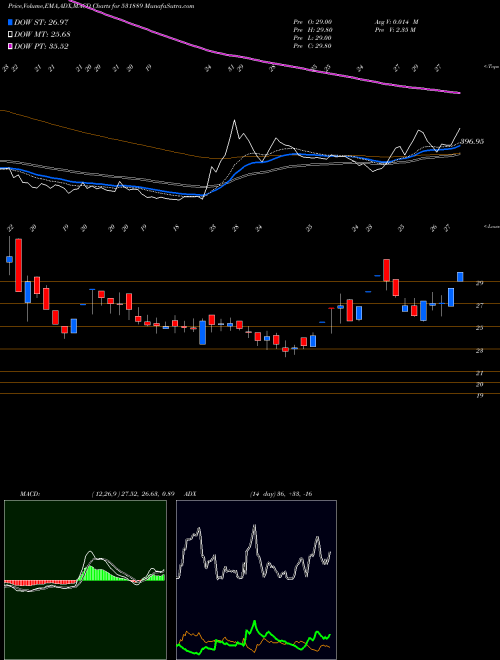The width and height of the screenshot is (500, 660).
Task: Click the price axis label 25
Action: pos(479,328)
